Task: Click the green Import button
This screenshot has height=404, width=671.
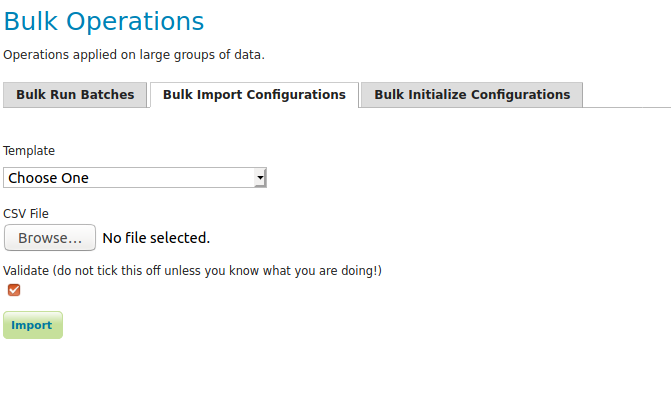Action: 32,325
